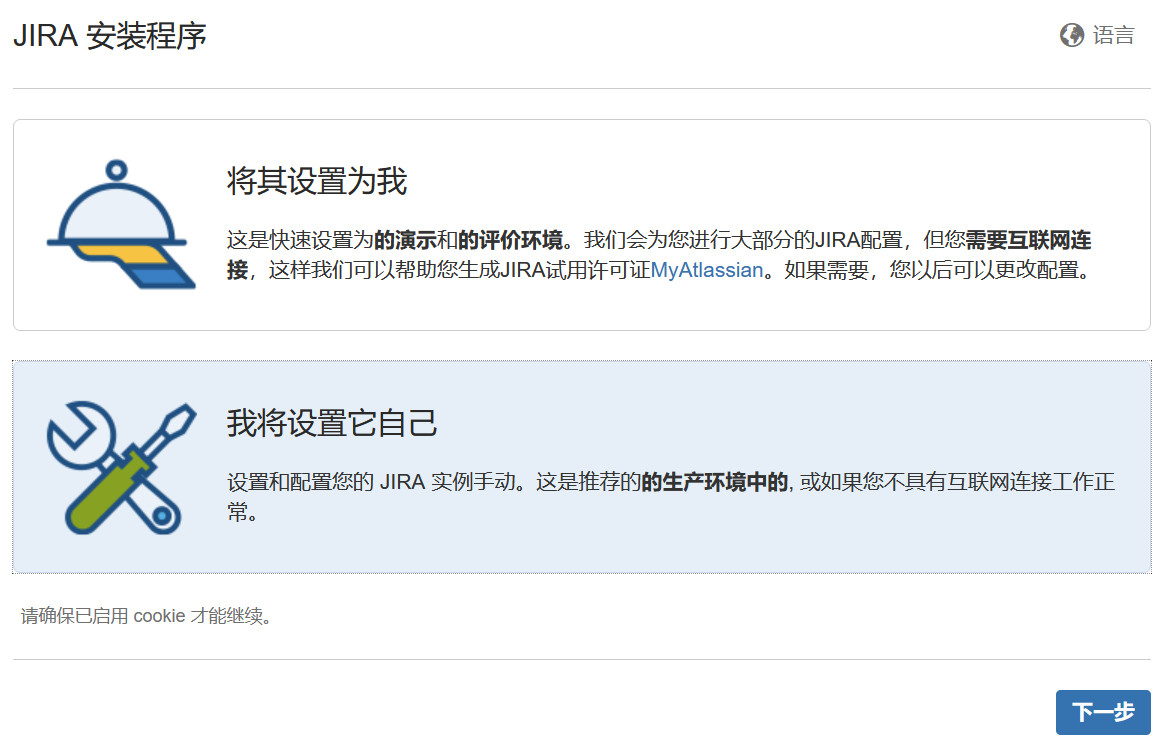Open the 语言 language selector

(1097, 35)
